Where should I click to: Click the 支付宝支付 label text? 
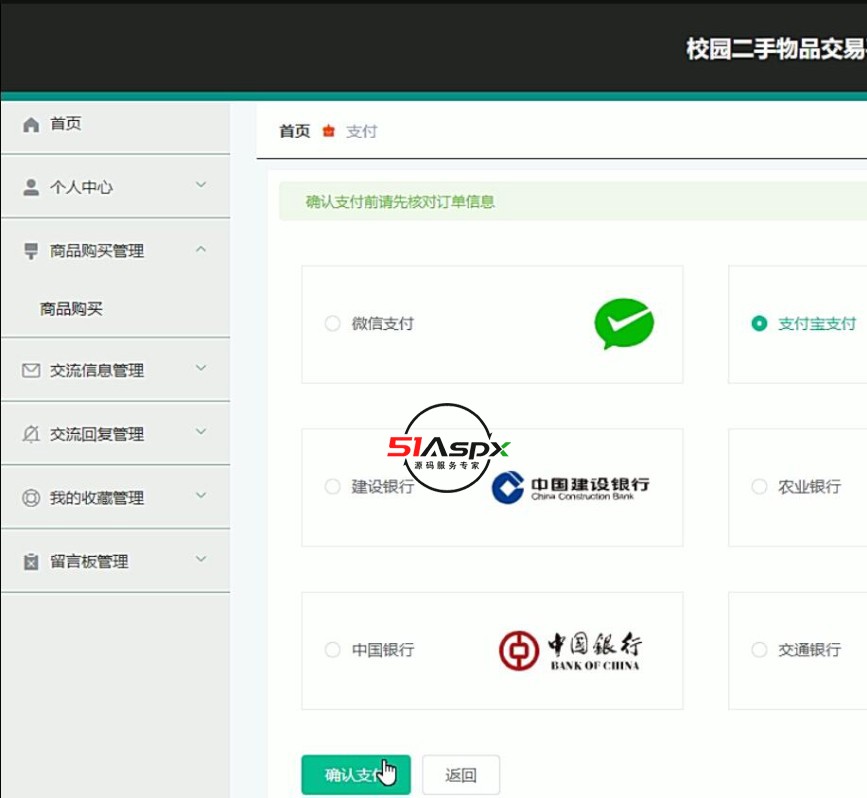(x=817, y=324)
